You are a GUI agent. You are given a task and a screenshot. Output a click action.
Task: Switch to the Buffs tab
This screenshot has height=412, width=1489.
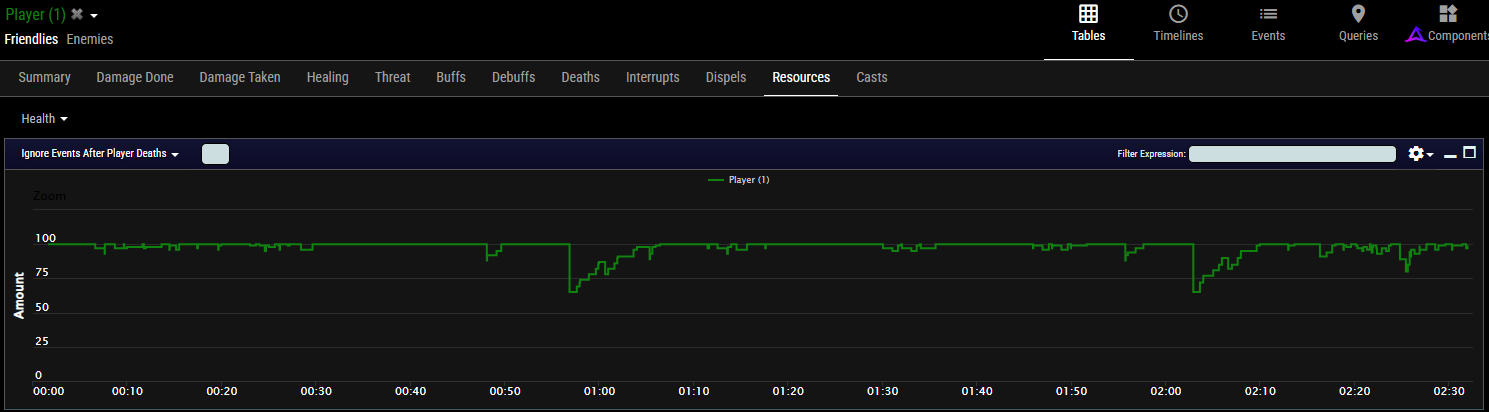point(451,77)
